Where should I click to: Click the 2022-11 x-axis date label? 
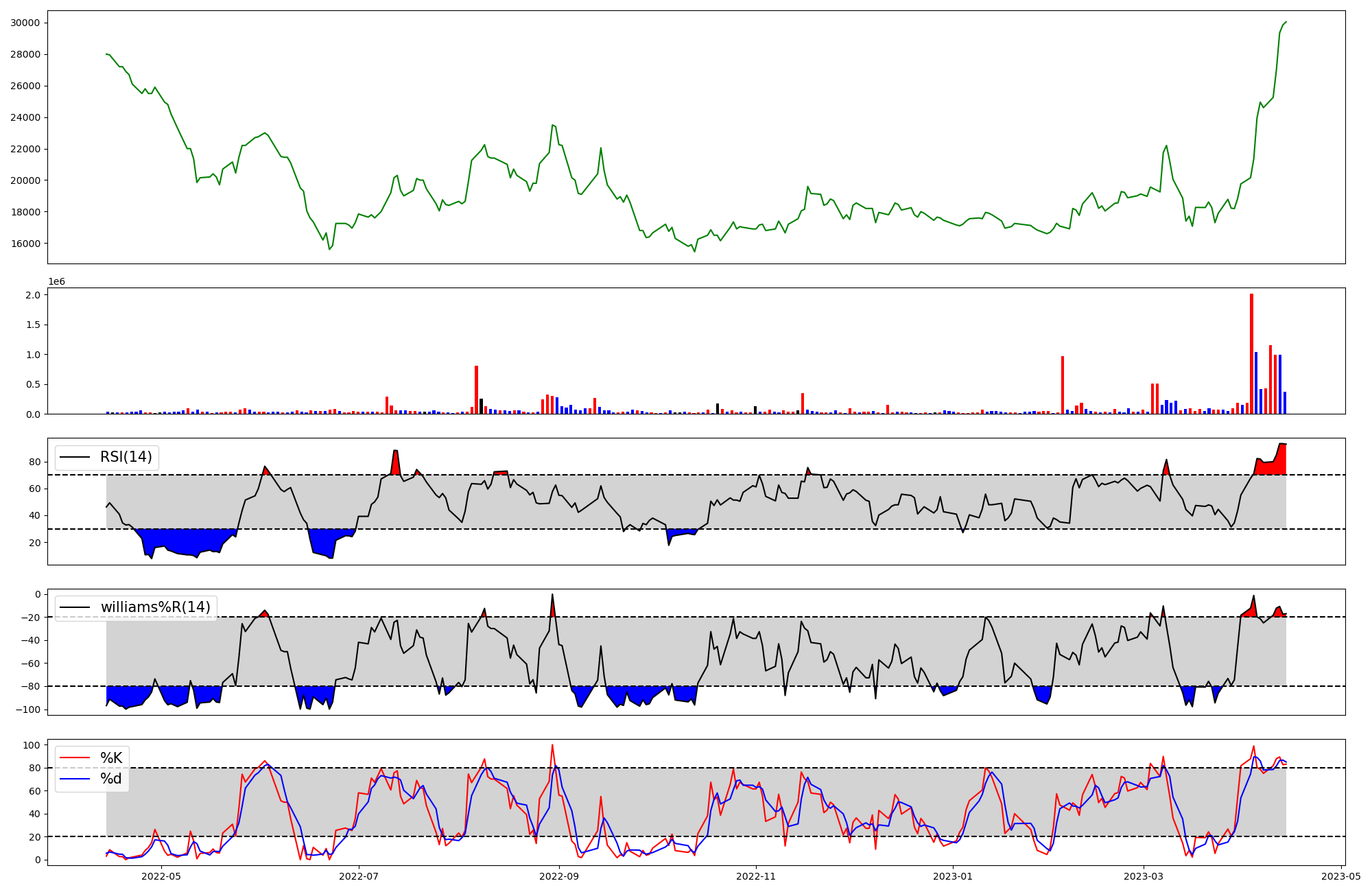(x=755, y=876)
